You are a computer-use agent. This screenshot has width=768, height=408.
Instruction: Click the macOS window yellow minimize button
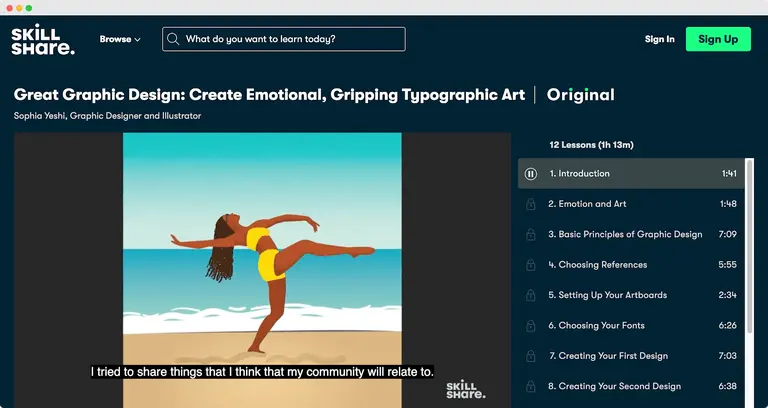pyautogui.click(x=19, y=8)
